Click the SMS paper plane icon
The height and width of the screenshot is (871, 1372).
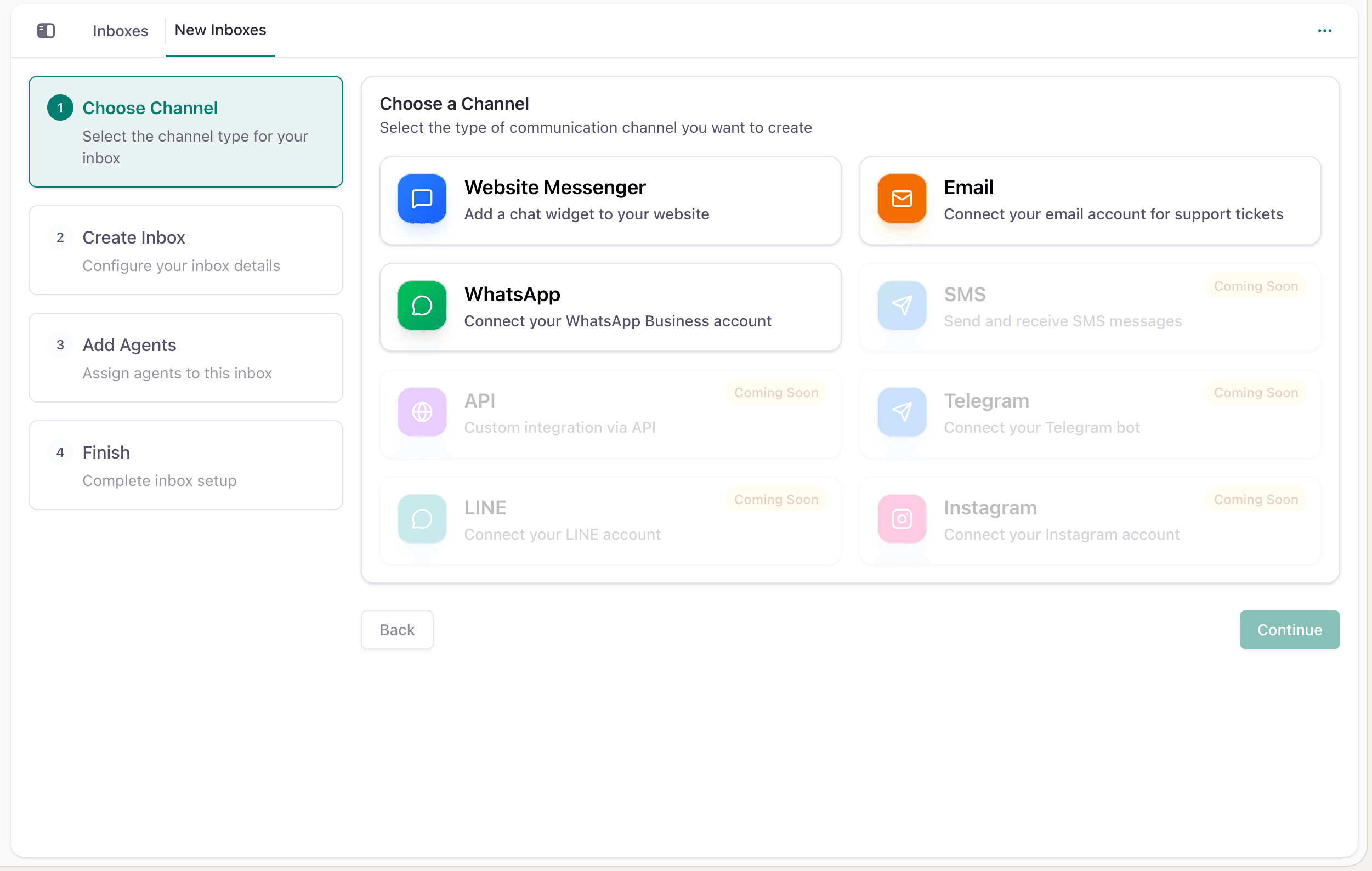(x=902, y=306)
